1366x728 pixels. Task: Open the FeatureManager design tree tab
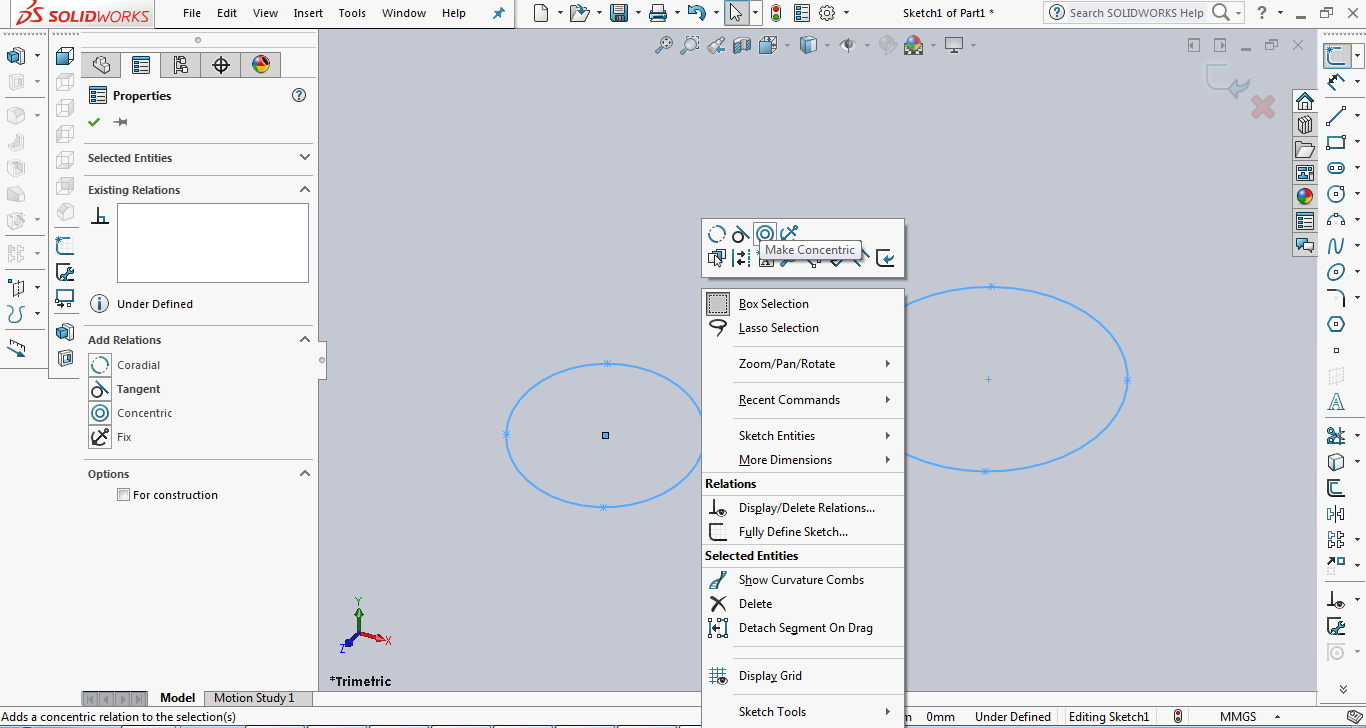[101, 65]
